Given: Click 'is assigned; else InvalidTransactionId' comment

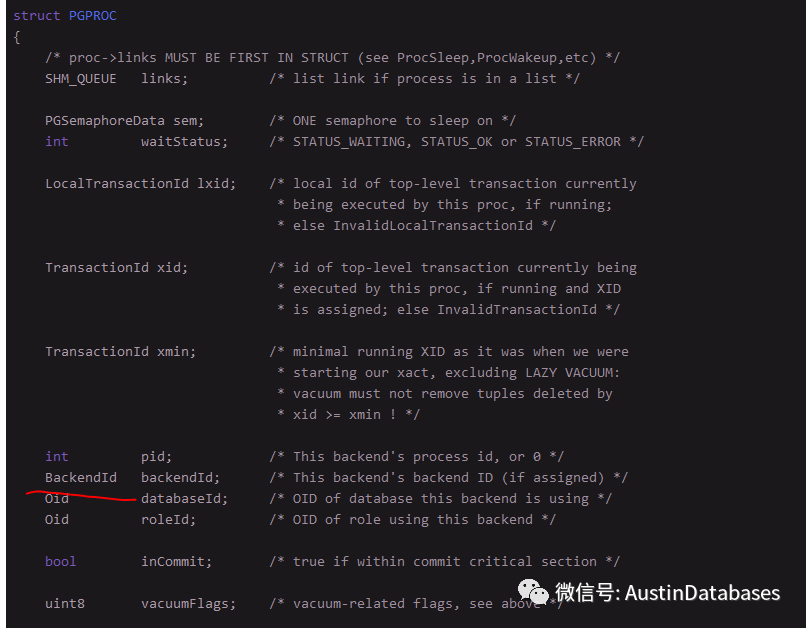Looking at the screenshot, I should [x=449, y=309].
